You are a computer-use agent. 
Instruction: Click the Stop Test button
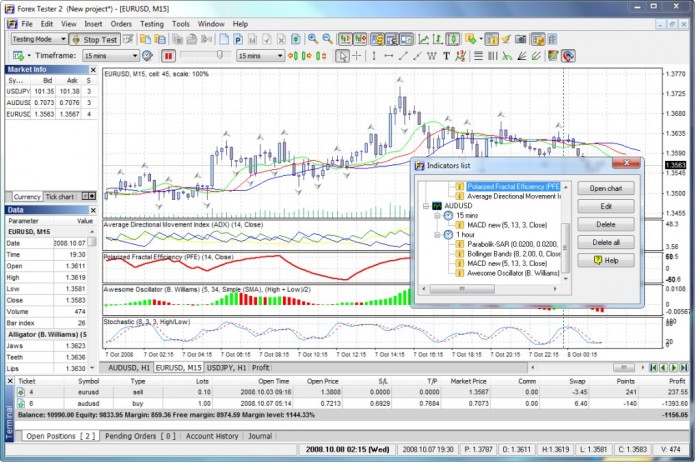pyautogui.click(x=95, y=39)
